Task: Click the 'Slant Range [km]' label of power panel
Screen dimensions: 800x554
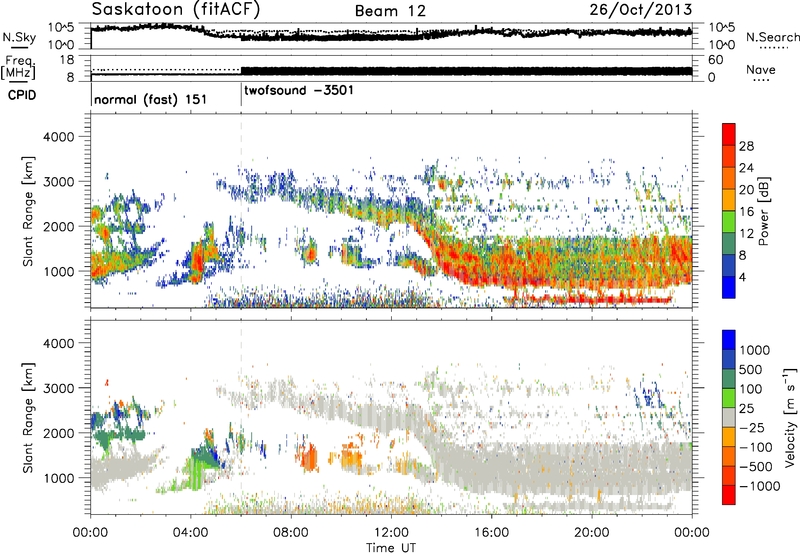Action: (x=28, y=211)
